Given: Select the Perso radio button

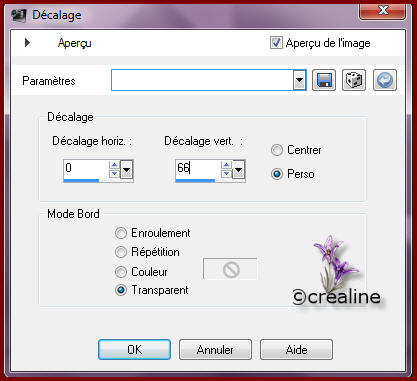Looking at the screenshot, I should click(277, 174).
